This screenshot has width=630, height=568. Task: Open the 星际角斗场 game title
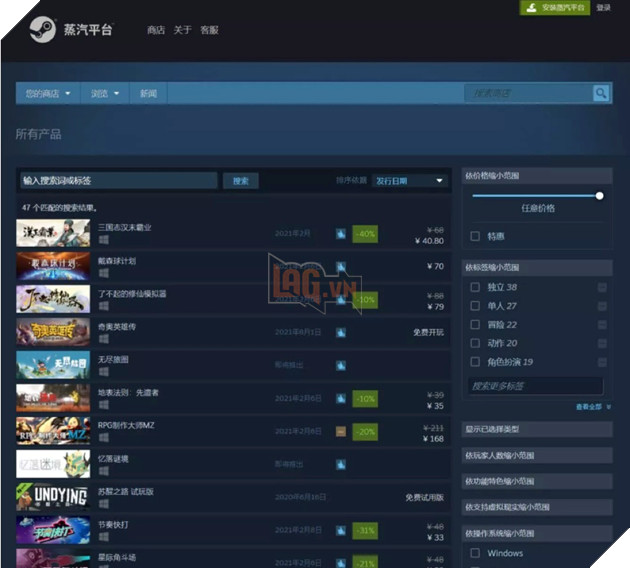pyautogui.click(x=117, y=558)
